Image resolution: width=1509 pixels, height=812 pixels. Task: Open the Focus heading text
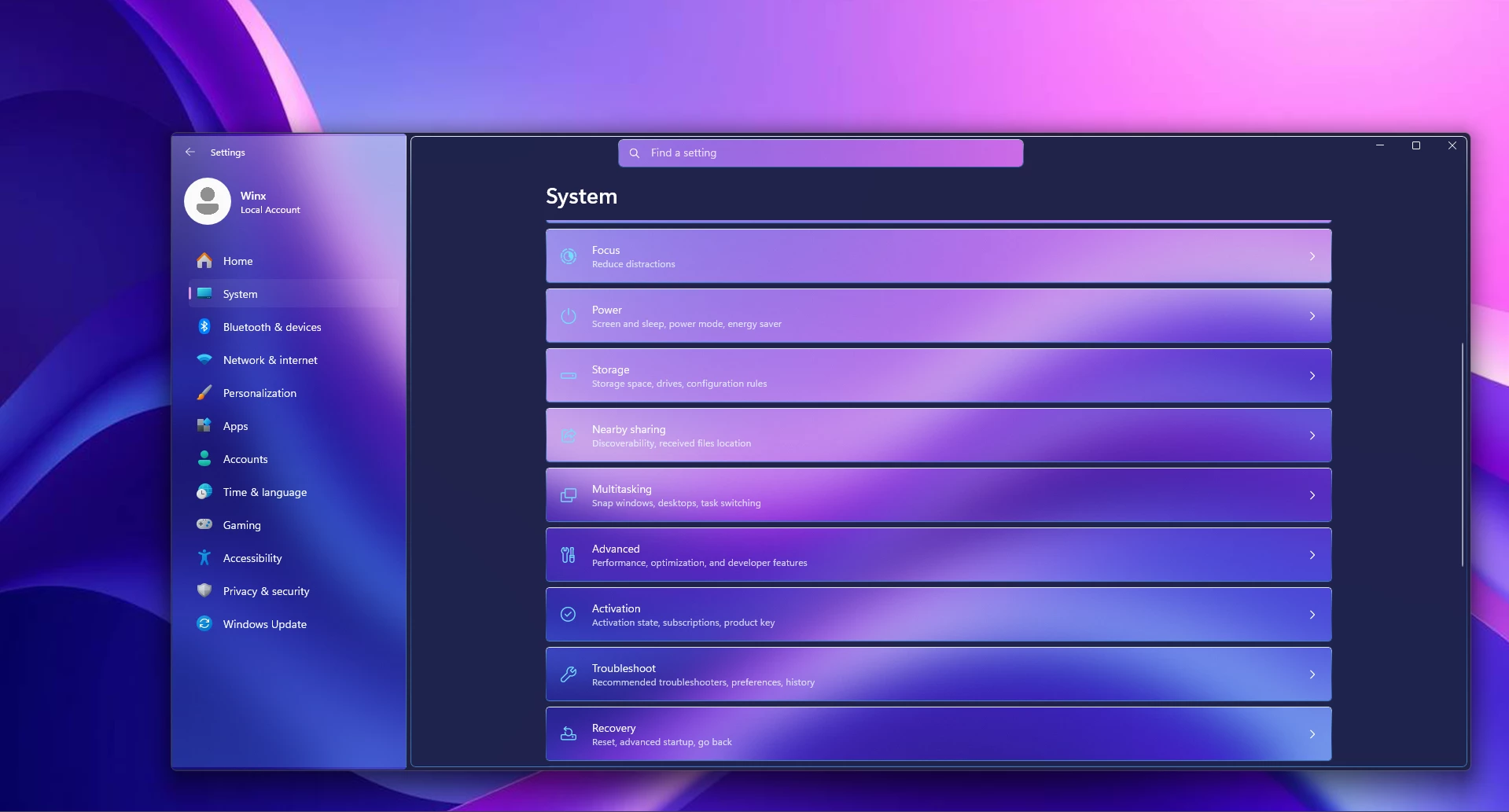[x=606, y=250]
